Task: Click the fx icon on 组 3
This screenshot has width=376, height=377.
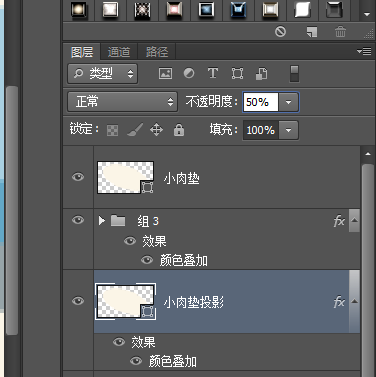Action: coord(339,221)
